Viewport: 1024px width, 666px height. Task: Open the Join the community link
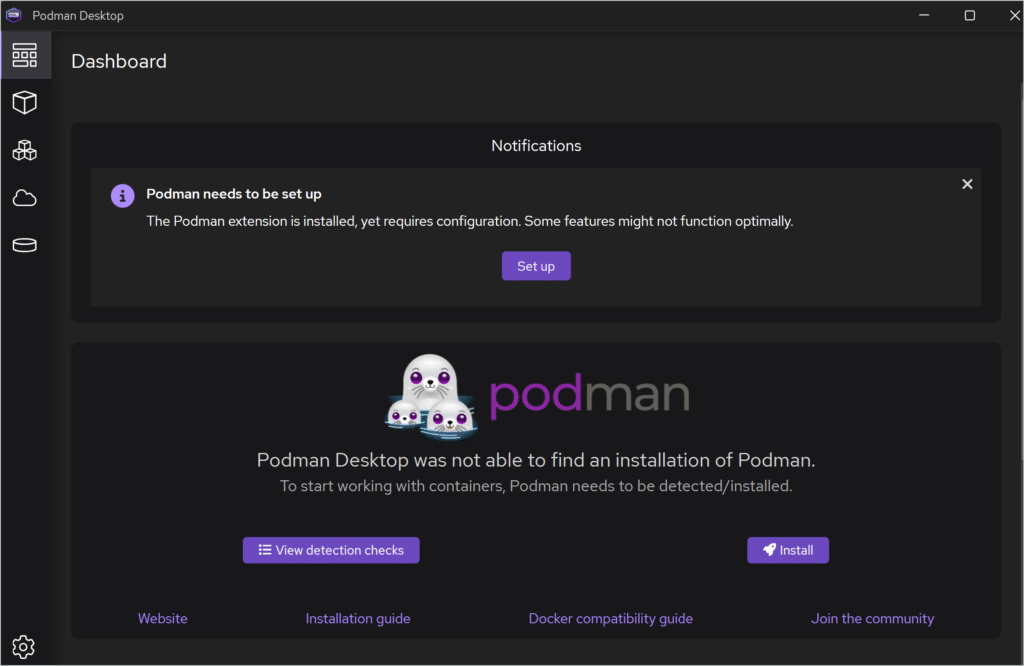click(x=872, y=618)
